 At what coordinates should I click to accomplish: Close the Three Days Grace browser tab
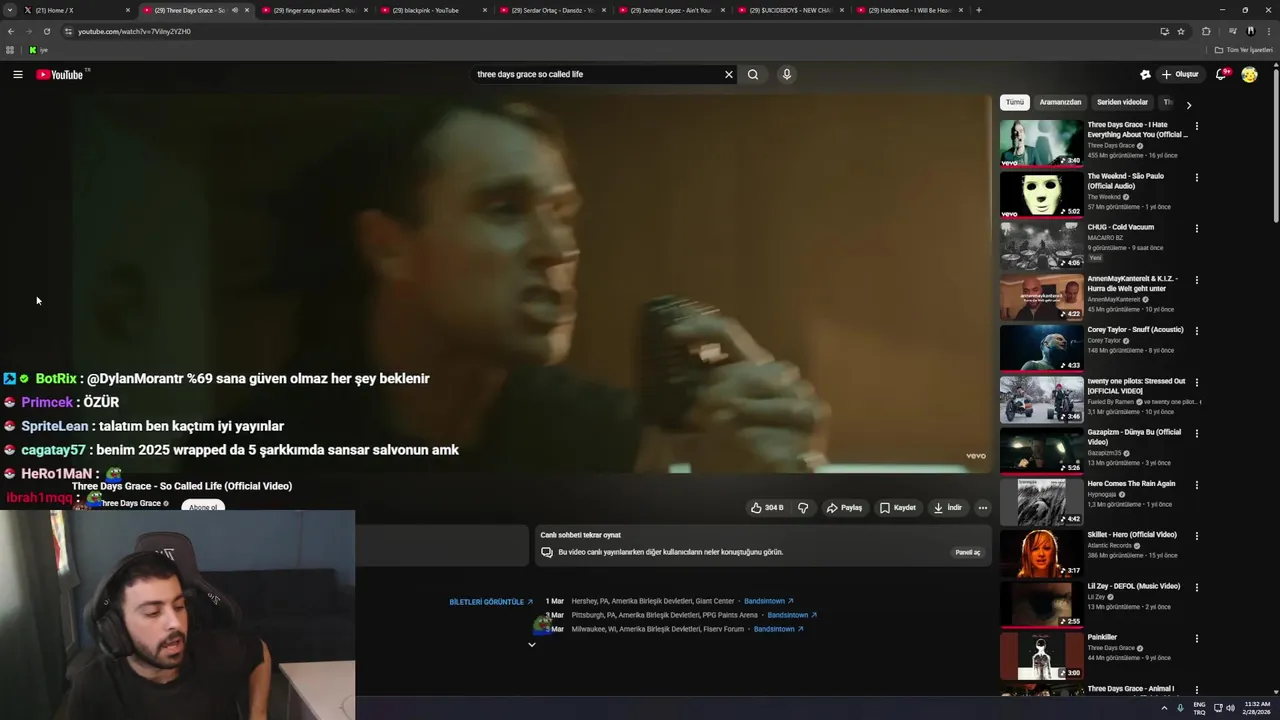(247, 10)
